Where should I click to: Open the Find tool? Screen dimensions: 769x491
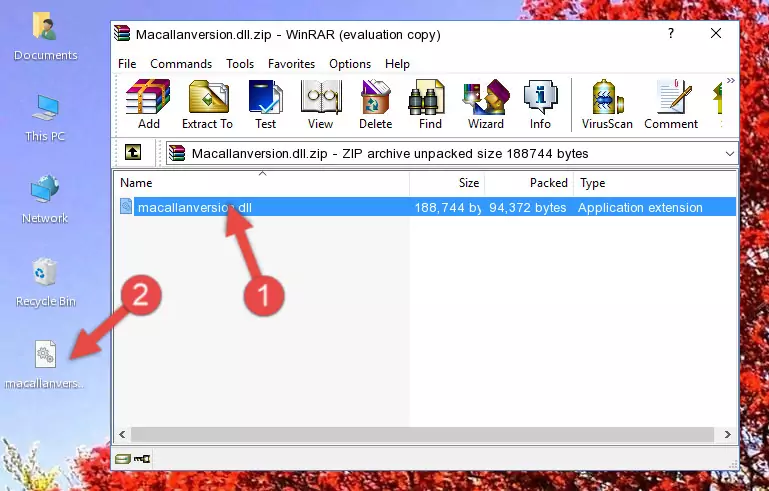tap(430, 104)
